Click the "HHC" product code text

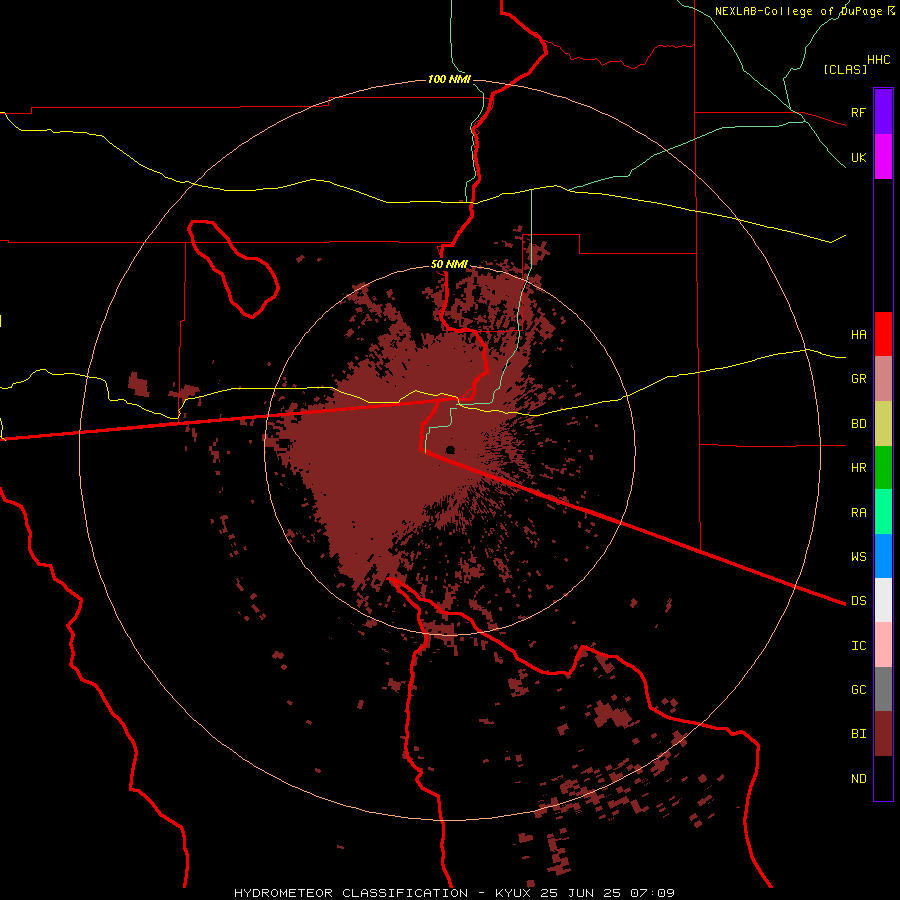pyautogui.click(x=878, y=60)
